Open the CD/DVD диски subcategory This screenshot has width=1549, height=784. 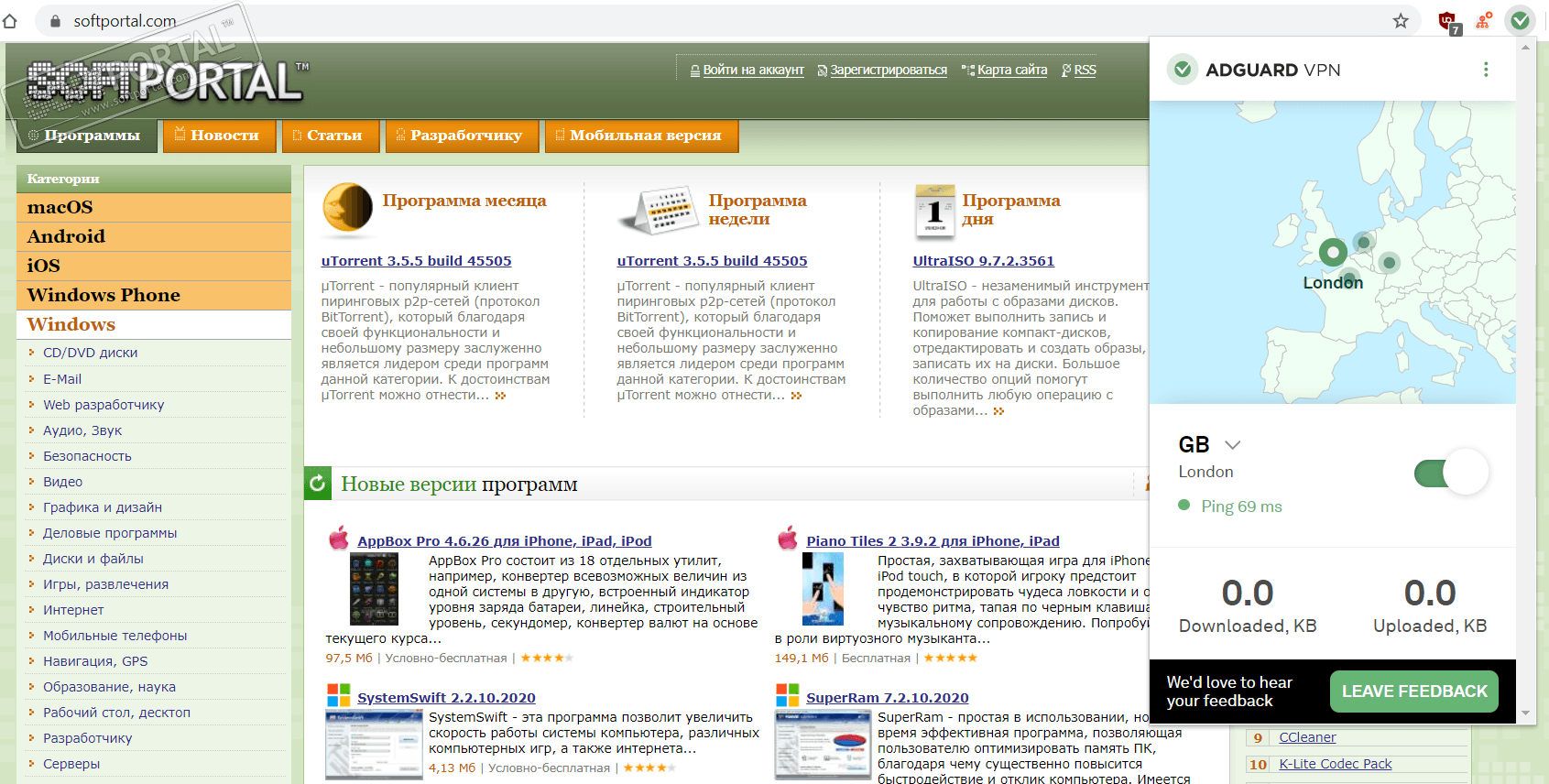click(x=90, y=353)
